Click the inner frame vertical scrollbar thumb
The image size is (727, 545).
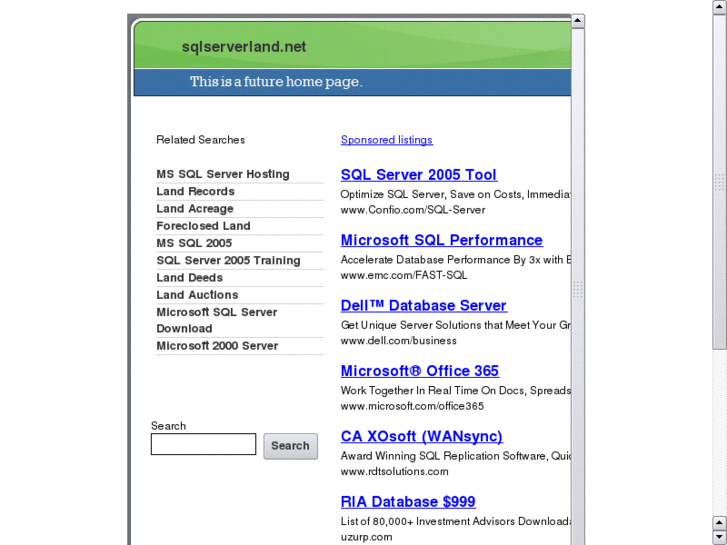pyautogui.click(x=577, y=289)
